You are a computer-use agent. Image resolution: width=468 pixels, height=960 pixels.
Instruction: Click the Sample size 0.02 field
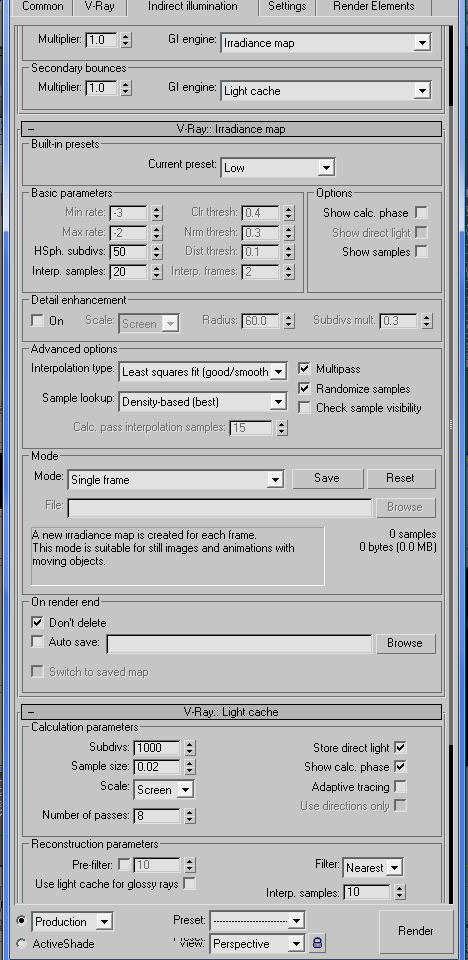tap(157, 767)
